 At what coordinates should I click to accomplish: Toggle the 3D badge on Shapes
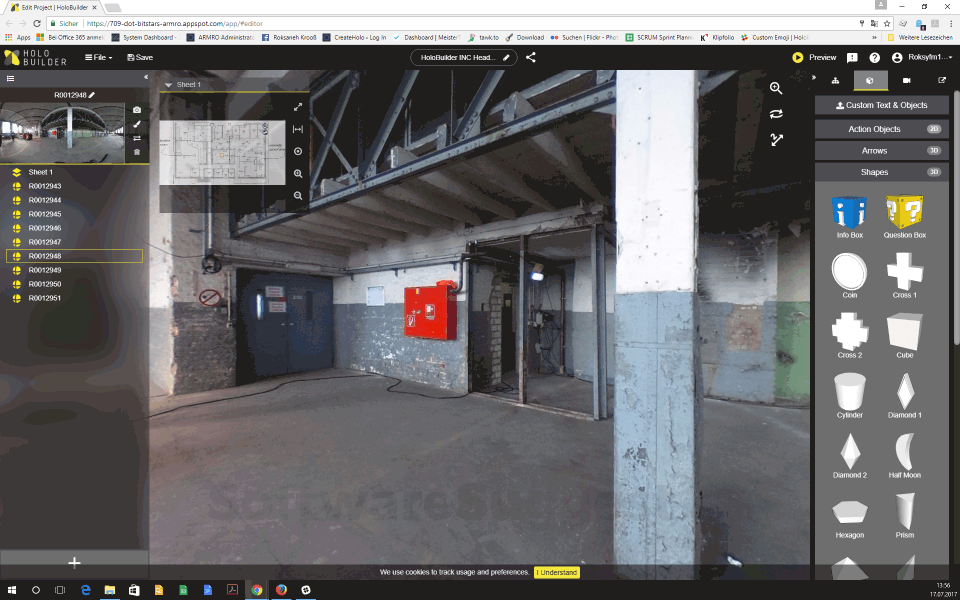point(933,172)
